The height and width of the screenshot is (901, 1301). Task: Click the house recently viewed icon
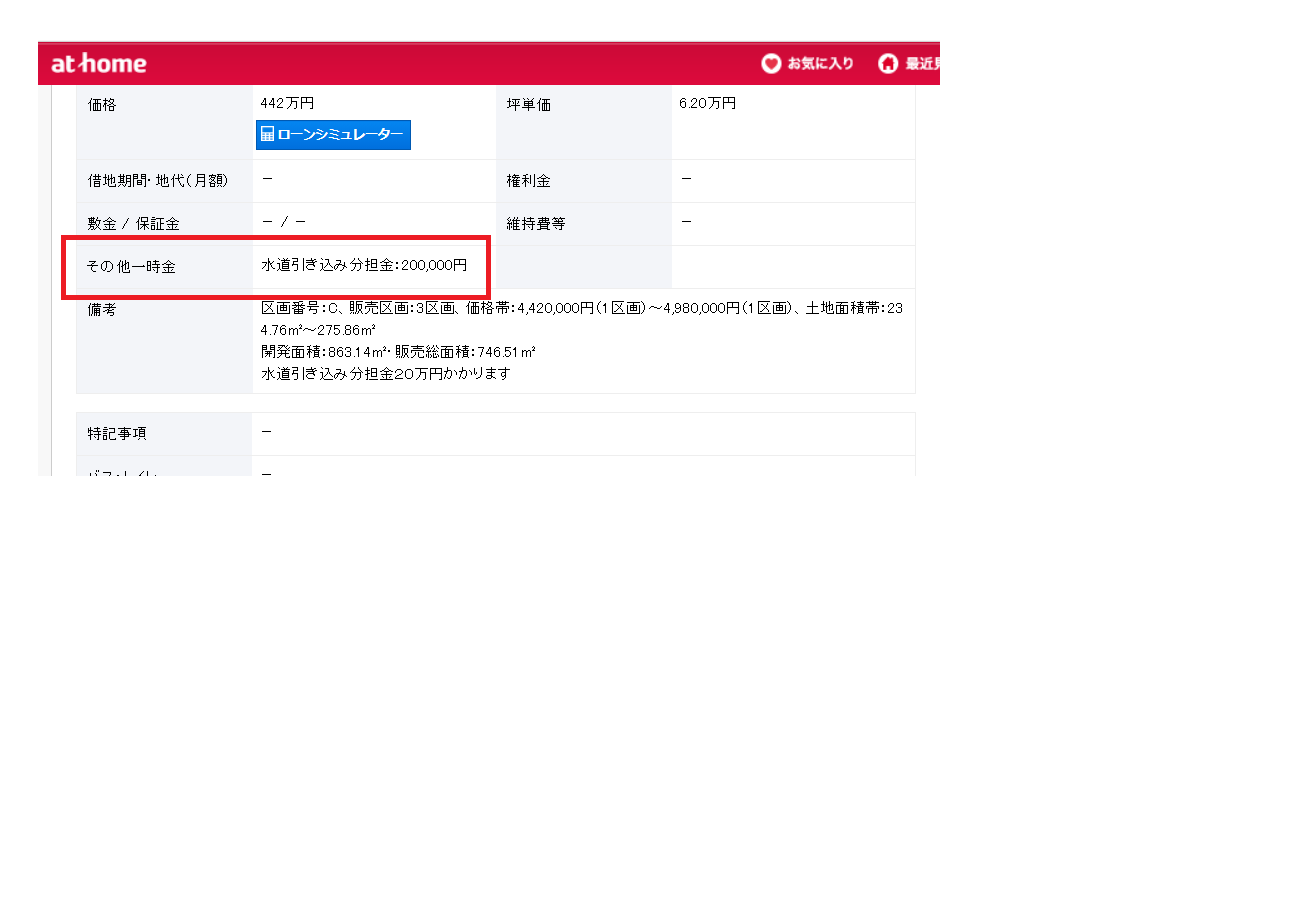click(x=888, y=64)
